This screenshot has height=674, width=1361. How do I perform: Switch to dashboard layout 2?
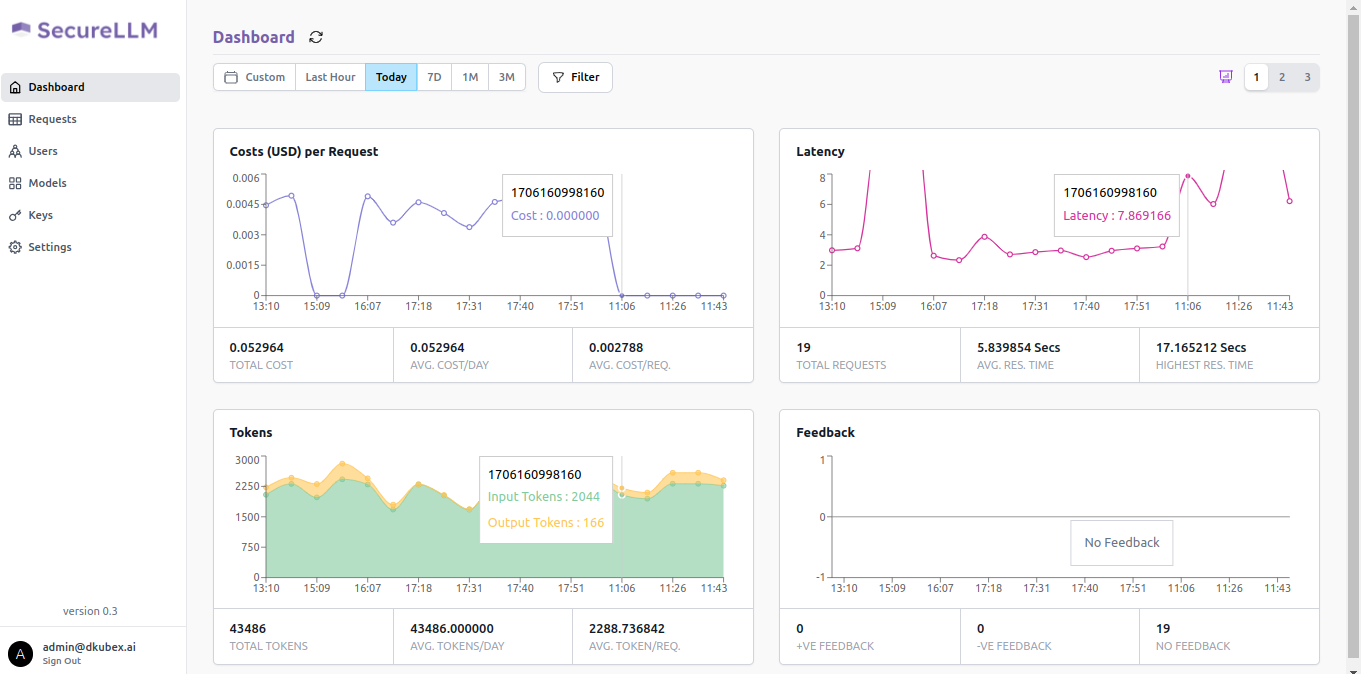click(1282, 77)
